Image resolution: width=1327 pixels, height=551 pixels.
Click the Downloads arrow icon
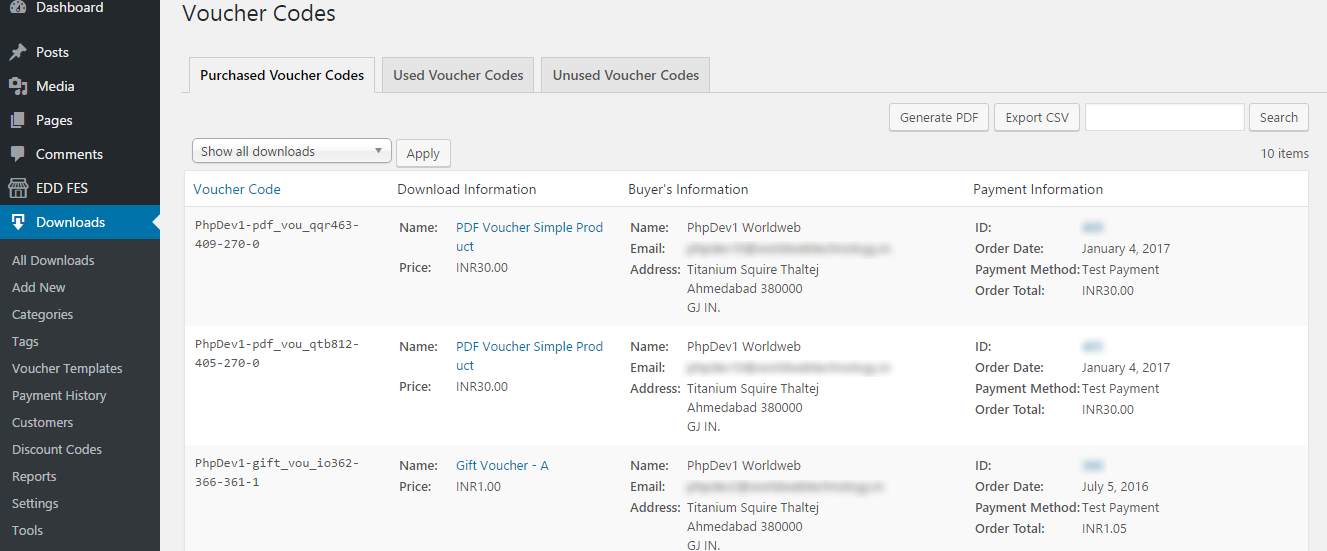[x=18, y=222]
